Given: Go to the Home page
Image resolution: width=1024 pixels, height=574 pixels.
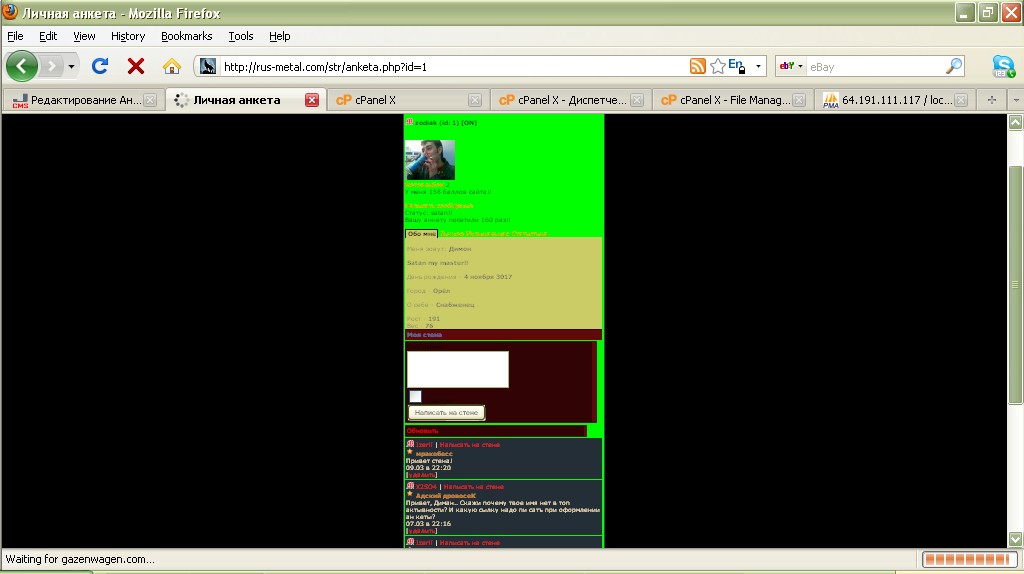Looking at the screenshot, I should click(x=172, y=66).
